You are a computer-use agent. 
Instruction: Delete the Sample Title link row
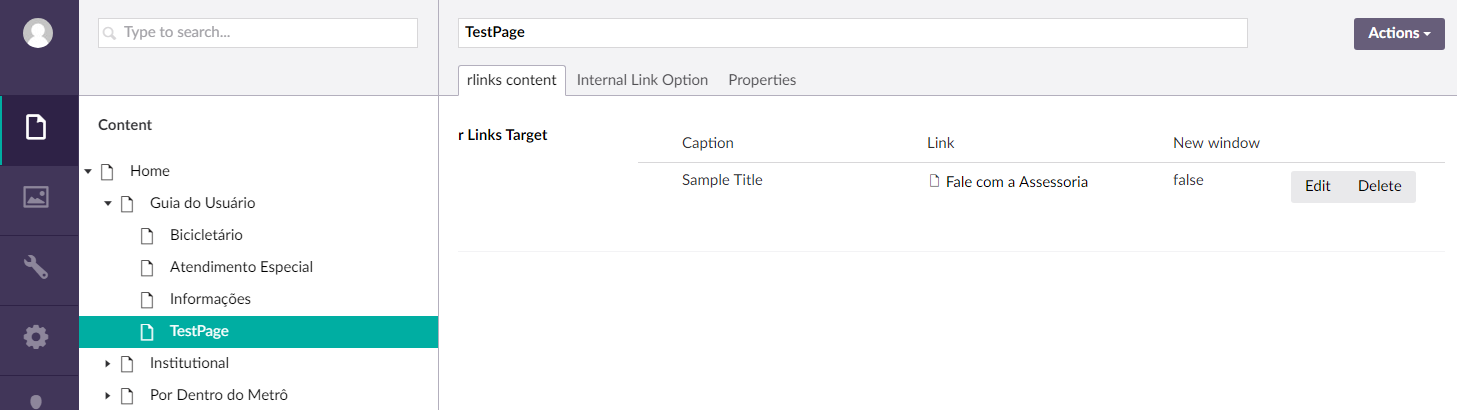[1380, 186]
